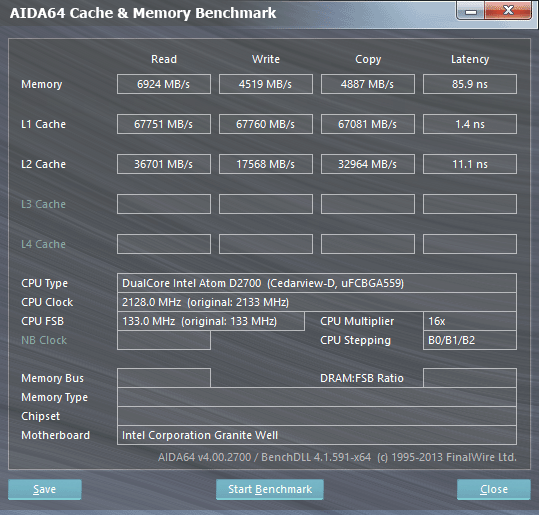Click the empty L4 Cache Copy field
Image resolution: width=539 pixels, height=515 pixels.
(x=368, y=244)
